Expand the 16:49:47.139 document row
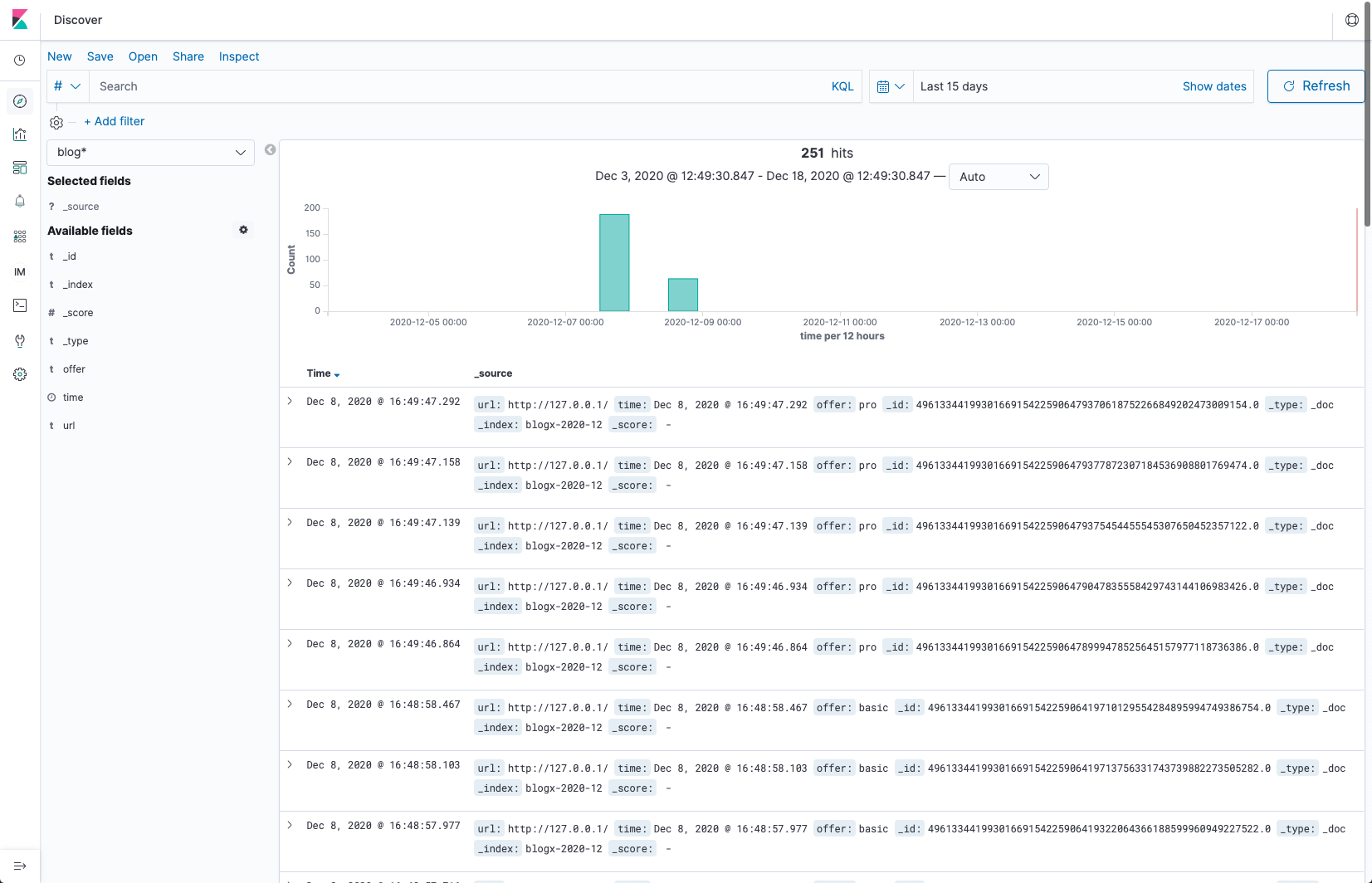The image size is (1372, 883). [x=290, y=523]
